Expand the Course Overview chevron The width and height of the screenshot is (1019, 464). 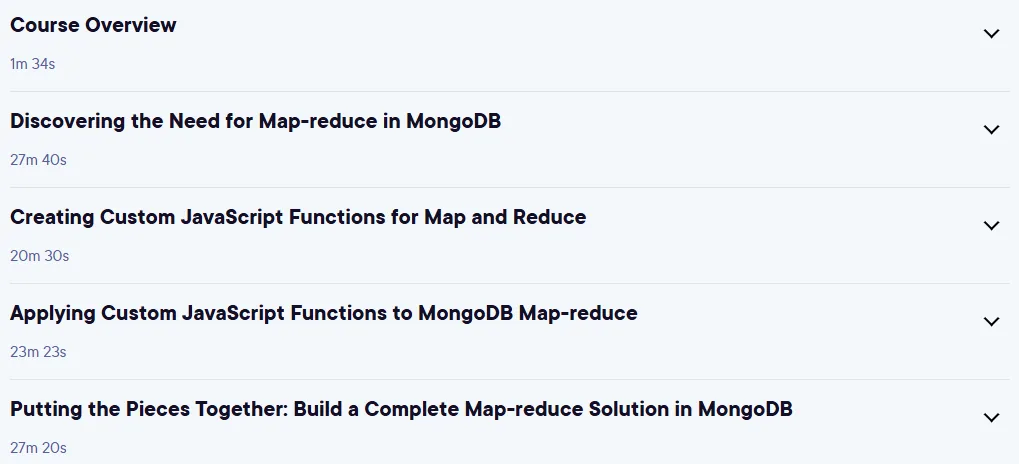pos(991,34)
